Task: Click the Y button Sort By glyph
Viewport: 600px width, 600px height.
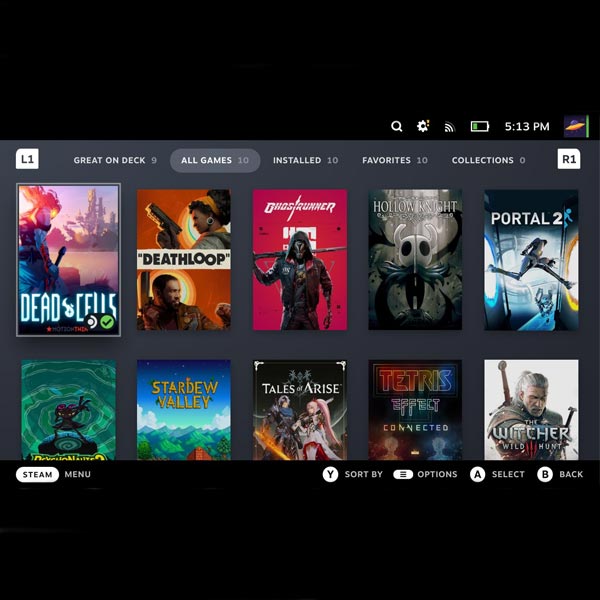Action: 330,474
